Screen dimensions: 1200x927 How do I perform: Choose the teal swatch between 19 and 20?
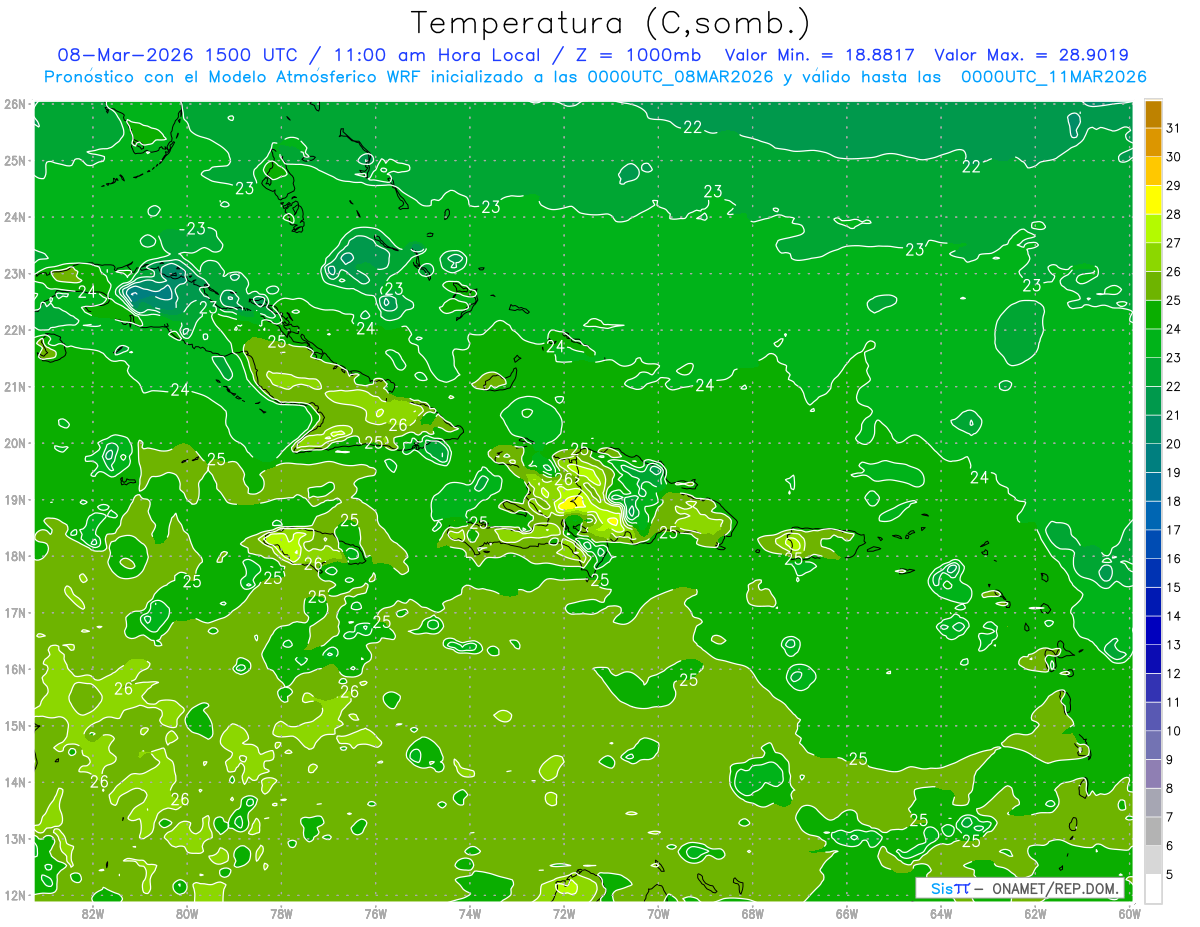click(x=1153, y=458)
